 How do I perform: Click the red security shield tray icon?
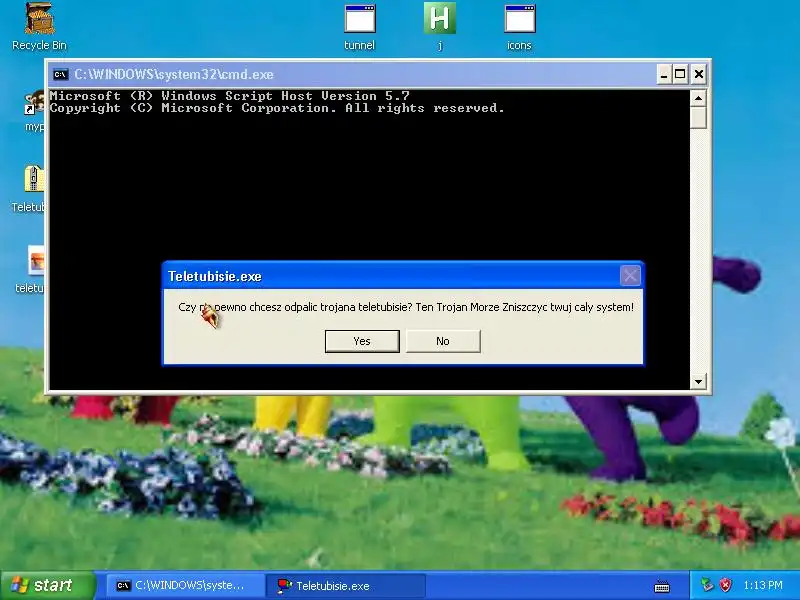(726, 585)
